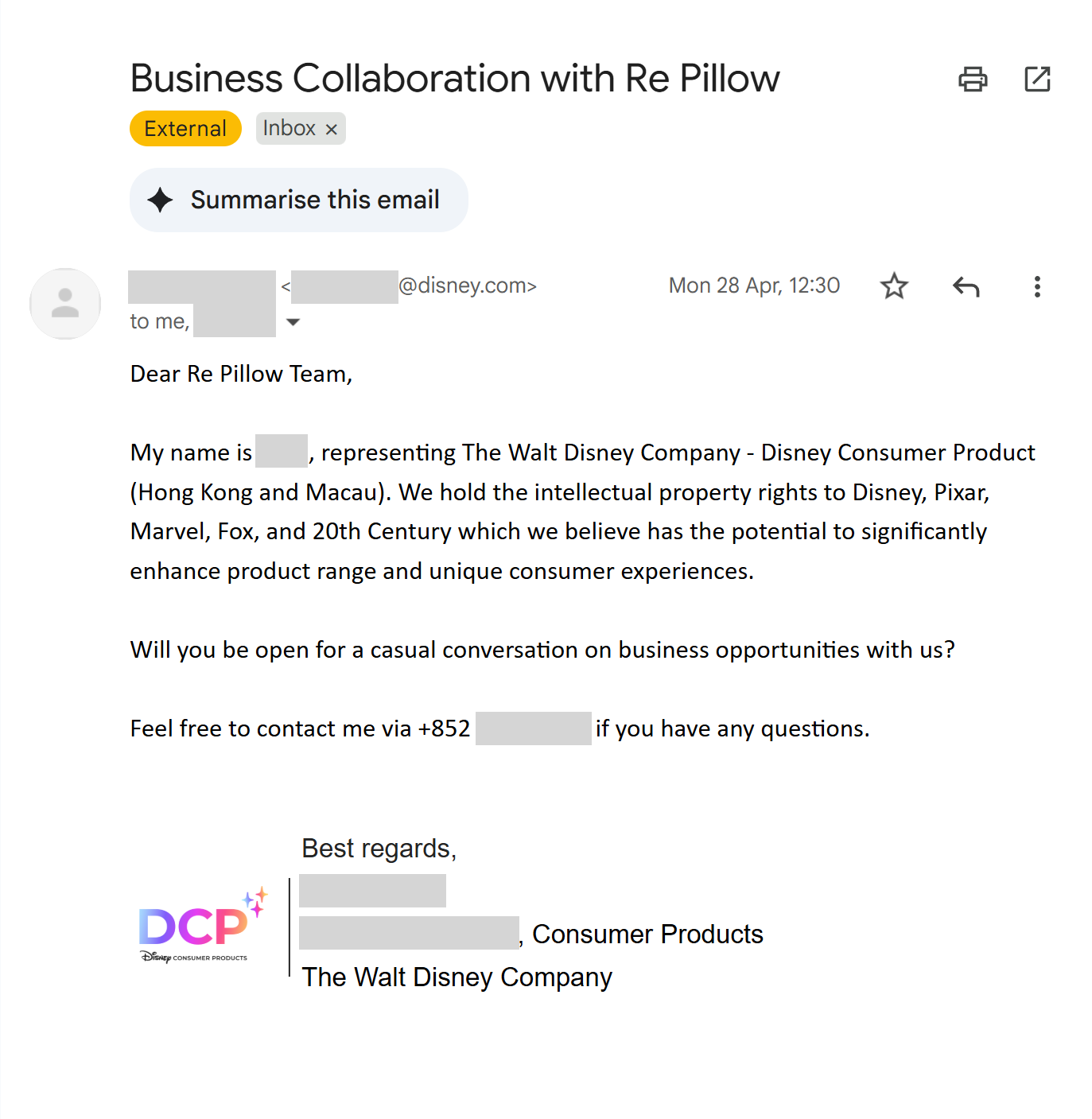
Task: Click the Inbox label
Action: coord(289,129)
